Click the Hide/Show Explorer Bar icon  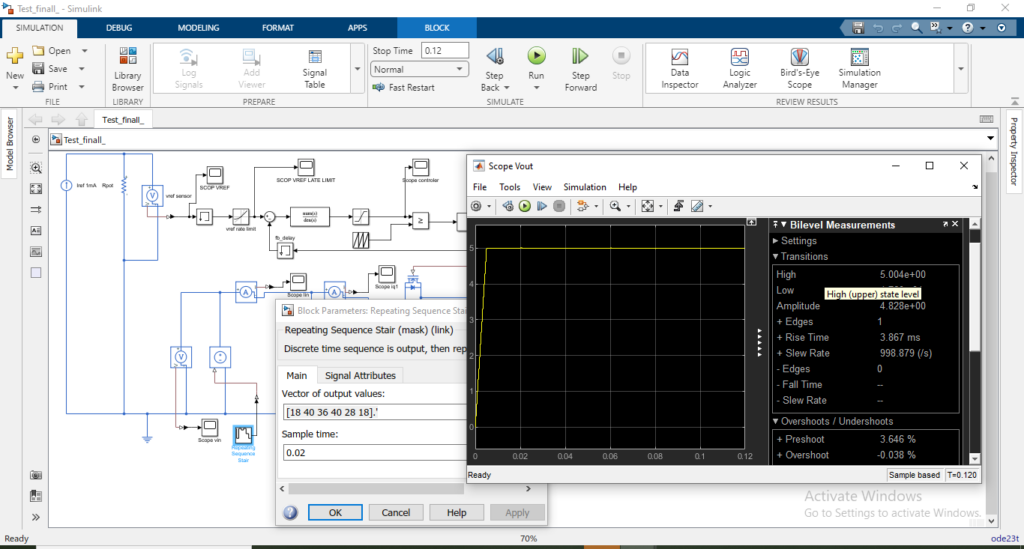(x=36, y=140)
